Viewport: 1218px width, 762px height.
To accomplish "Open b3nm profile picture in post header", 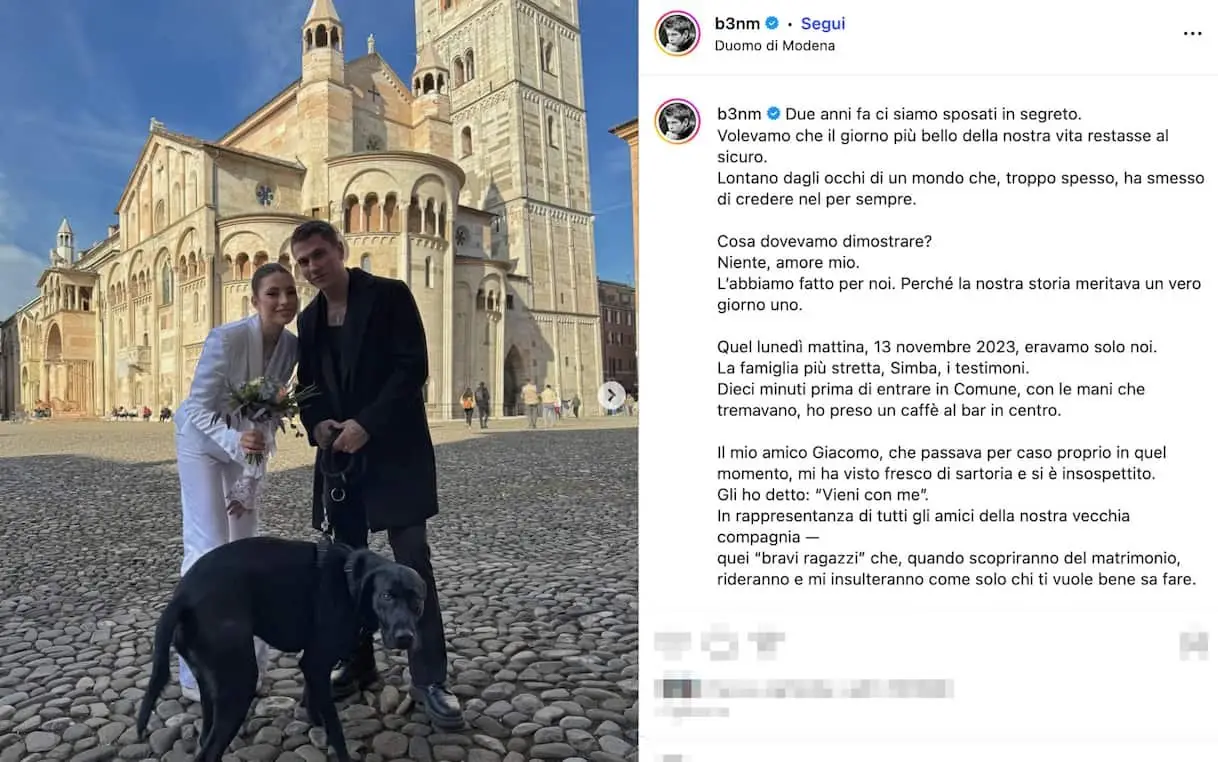I will tap(677, 33).
